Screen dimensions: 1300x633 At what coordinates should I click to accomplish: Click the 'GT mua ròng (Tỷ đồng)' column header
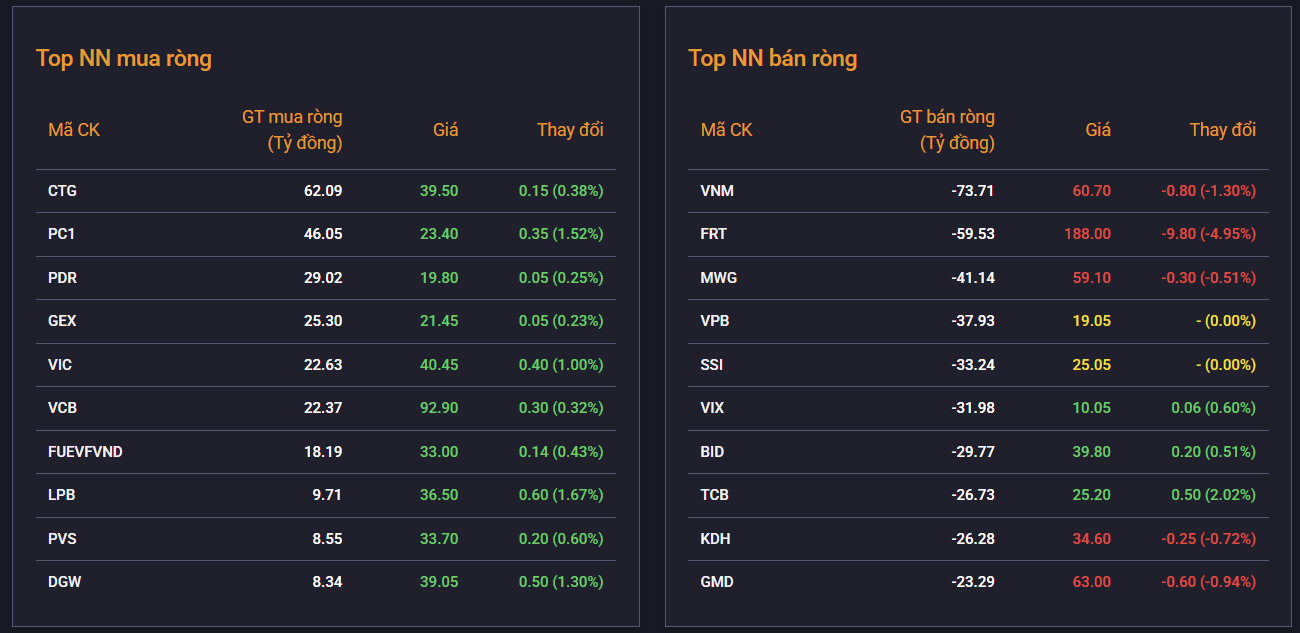point(292,130)
